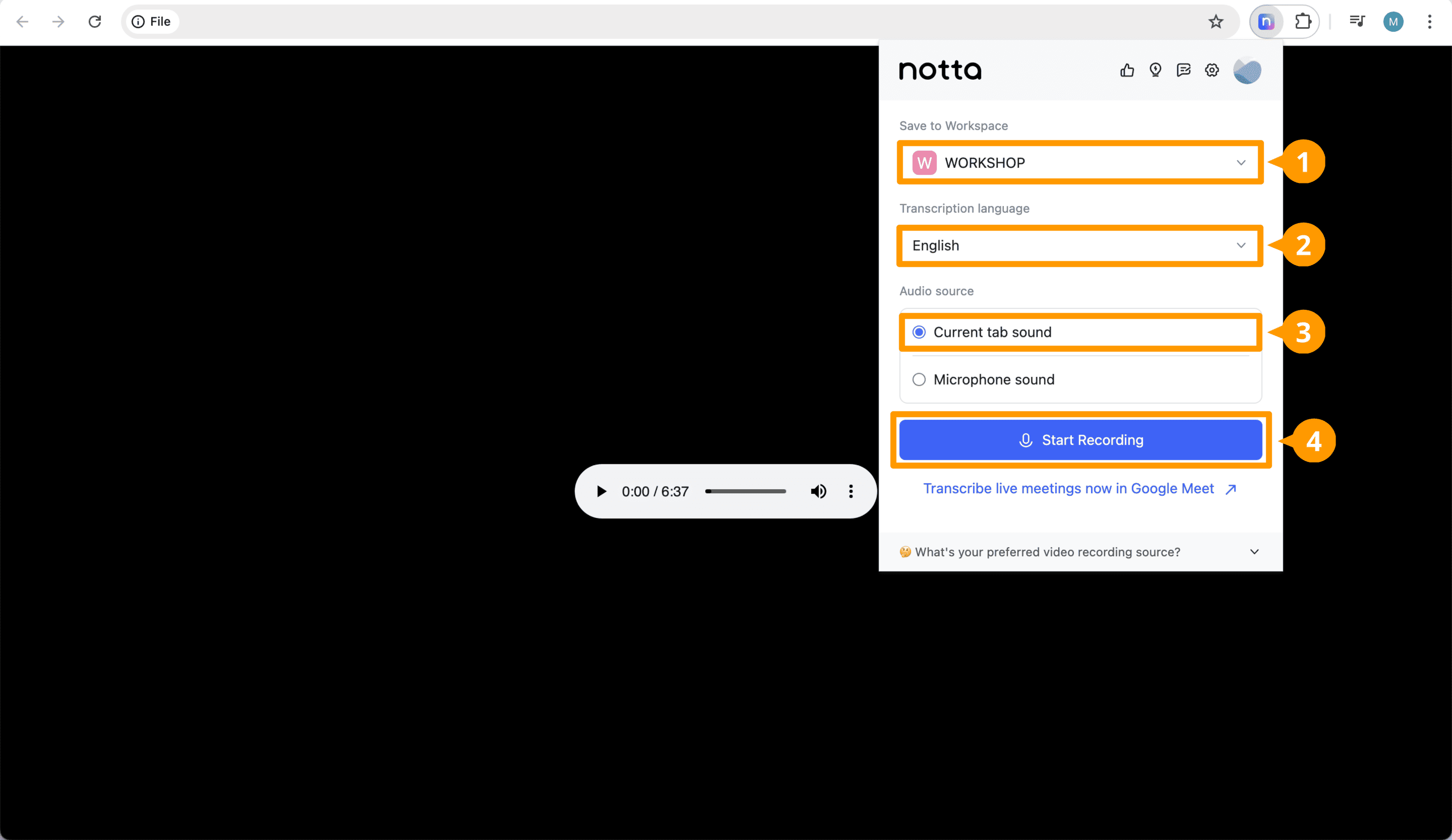Open the audio player more options menu
This screenshot has height=840, width=1452.
pyautogui.click(x=851, y=491)
